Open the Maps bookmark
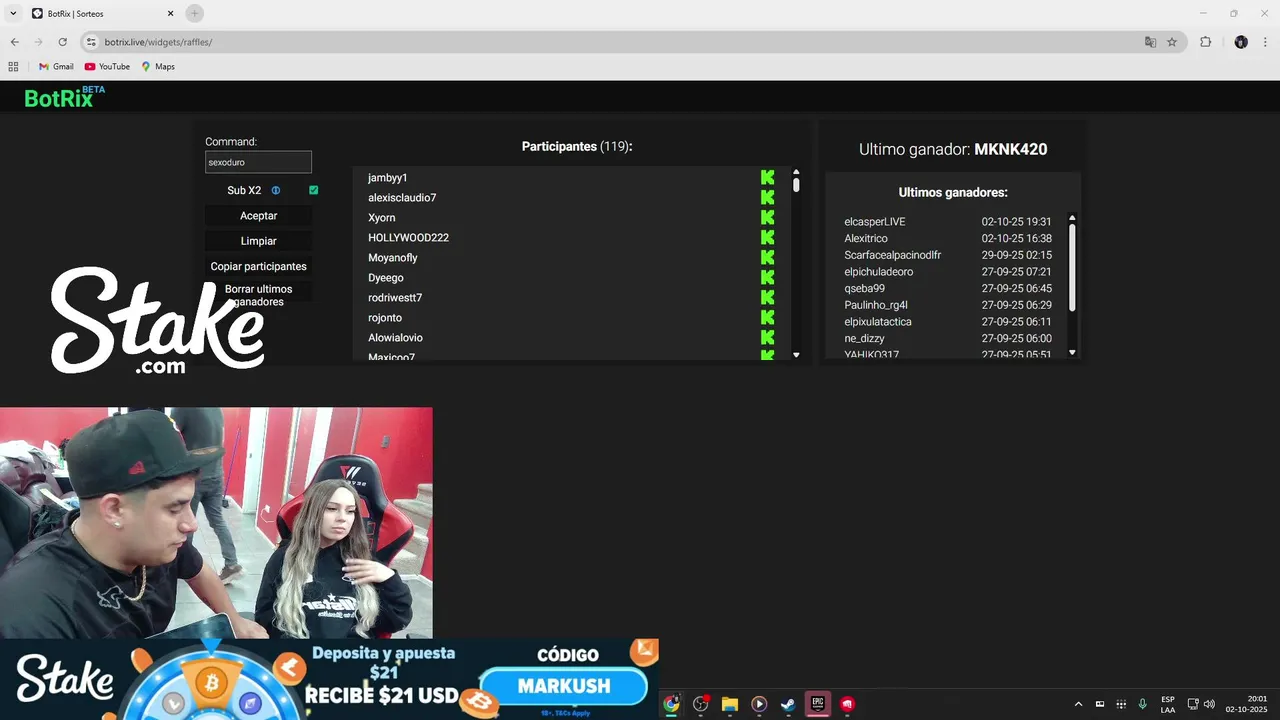Screen dimensions: 1280x720 158,67
